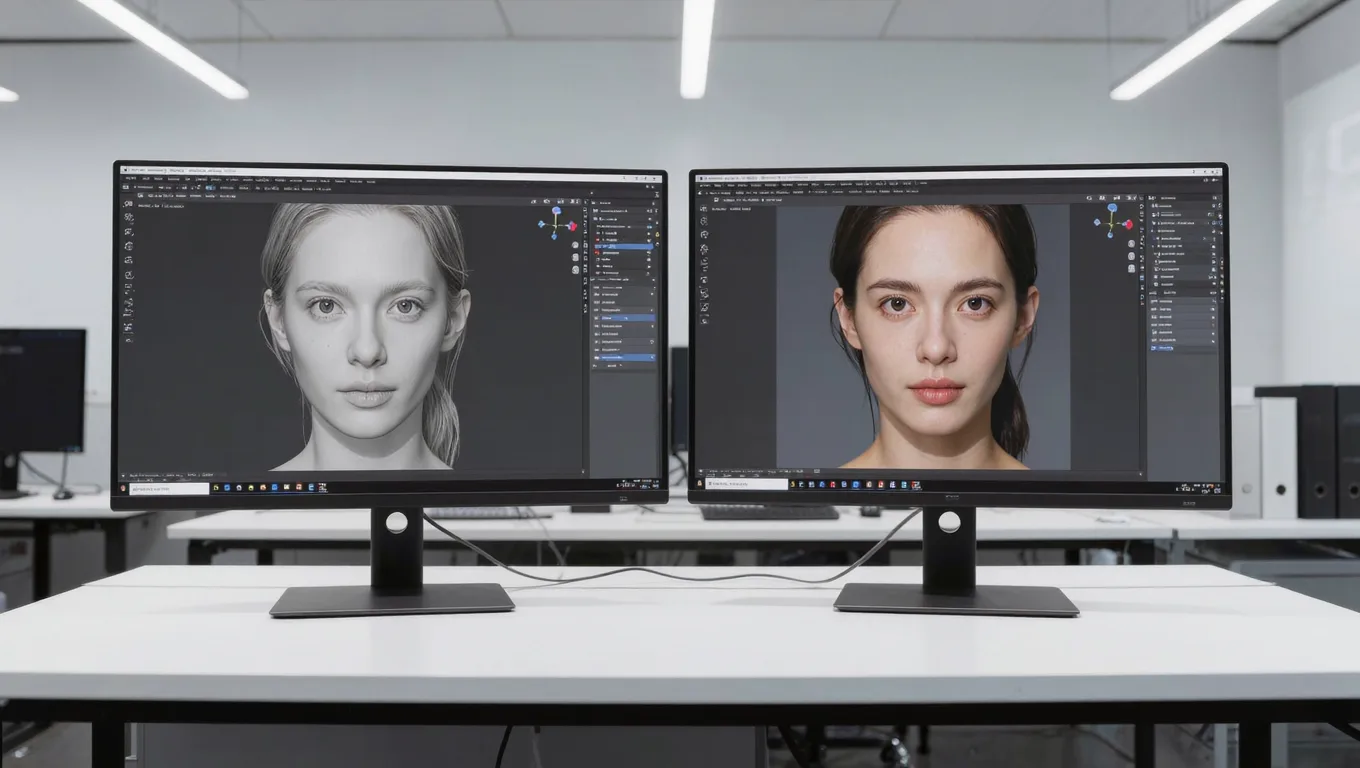The image size is (1360, 768).
Task: Open the Windows Start button on right monitor
Action: [700, 483]
